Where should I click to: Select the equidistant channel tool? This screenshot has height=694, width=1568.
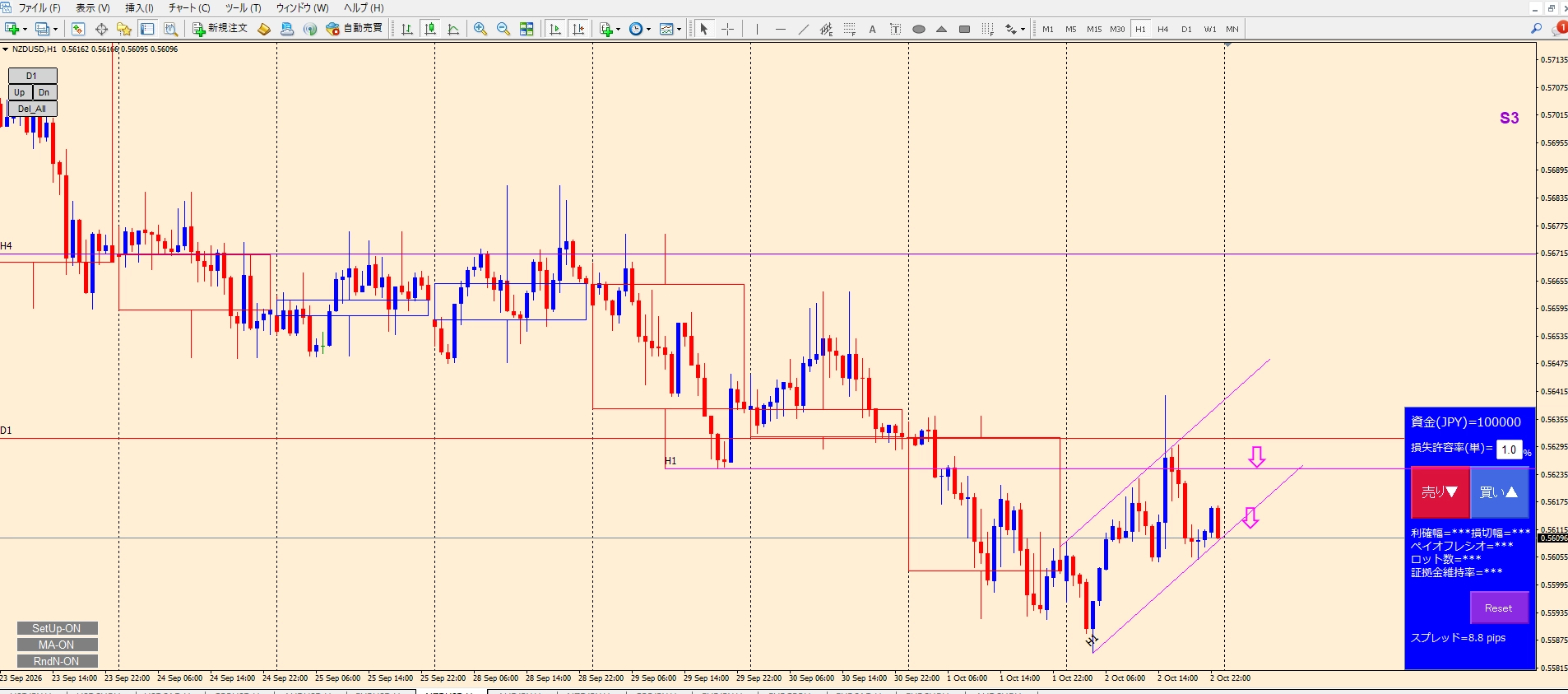(x=826, y=29)
